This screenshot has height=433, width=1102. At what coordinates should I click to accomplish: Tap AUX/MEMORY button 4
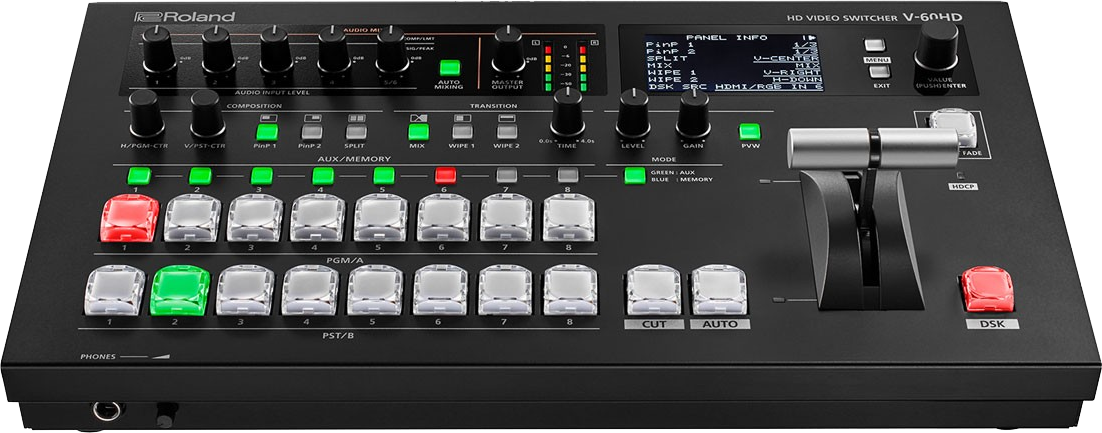[323, 176]
